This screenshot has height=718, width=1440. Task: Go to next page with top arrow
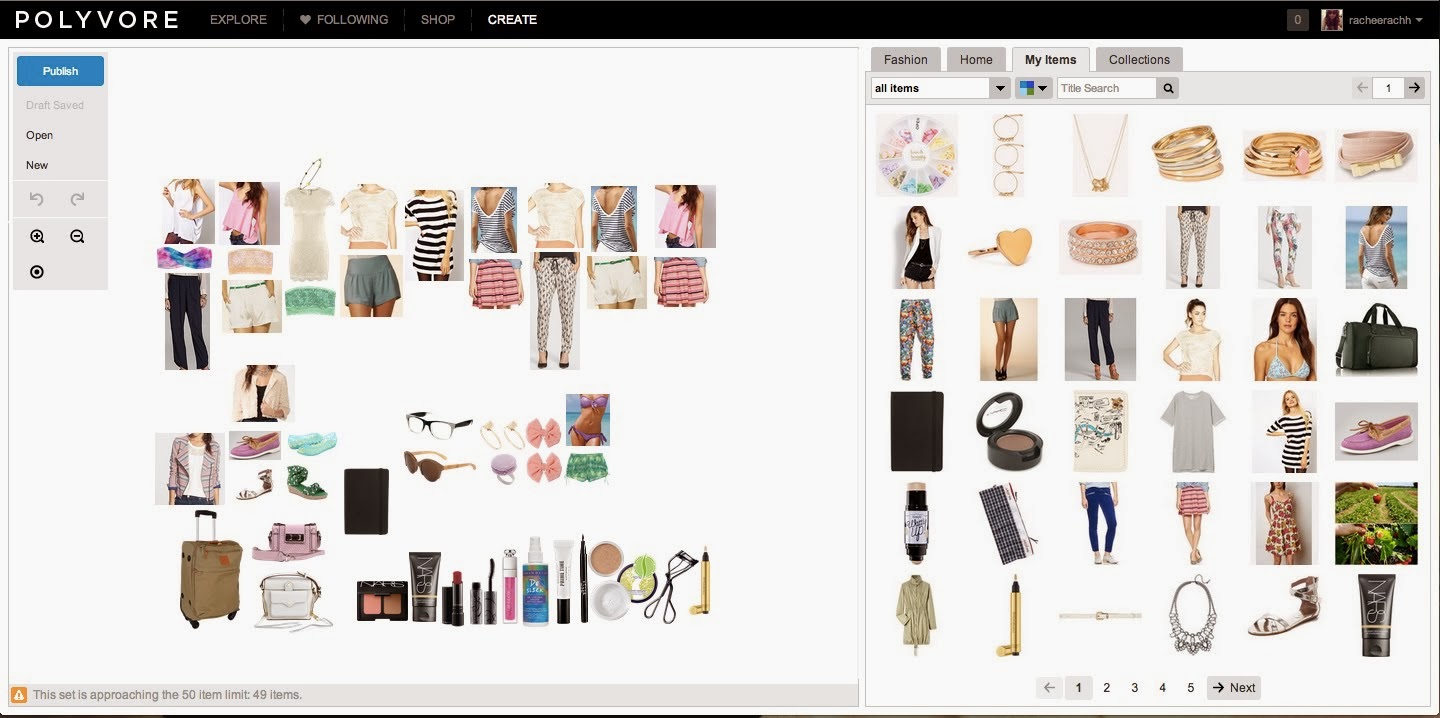pos(1414,88)
